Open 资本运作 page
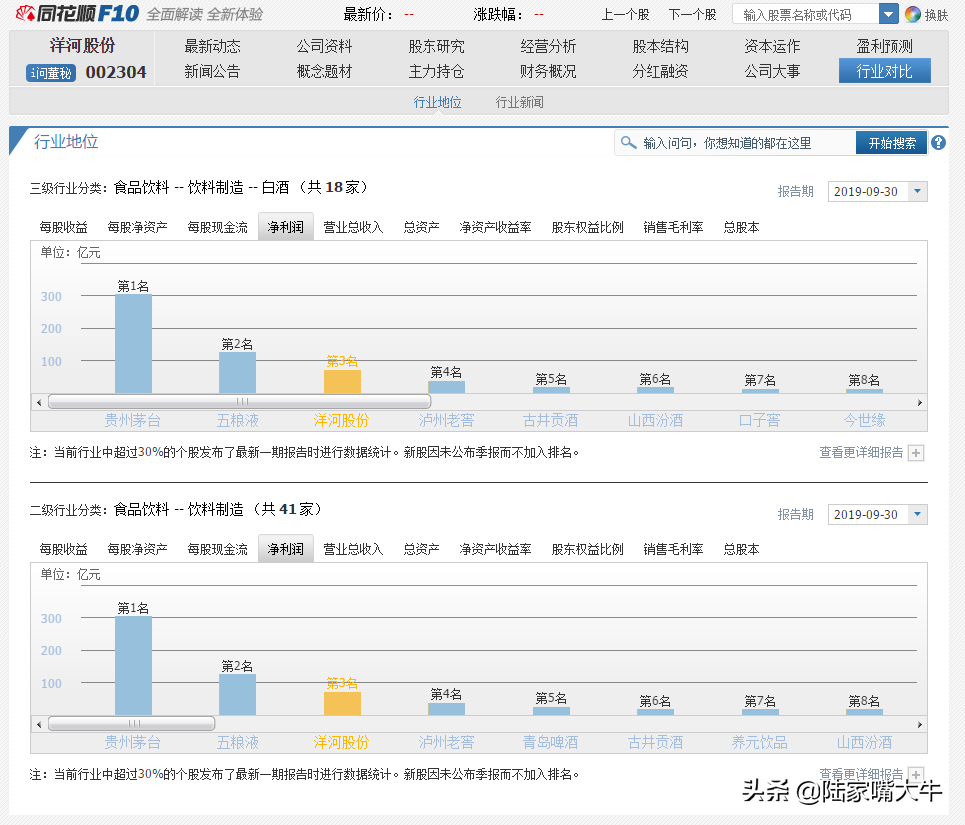 (x=772, y=46)
